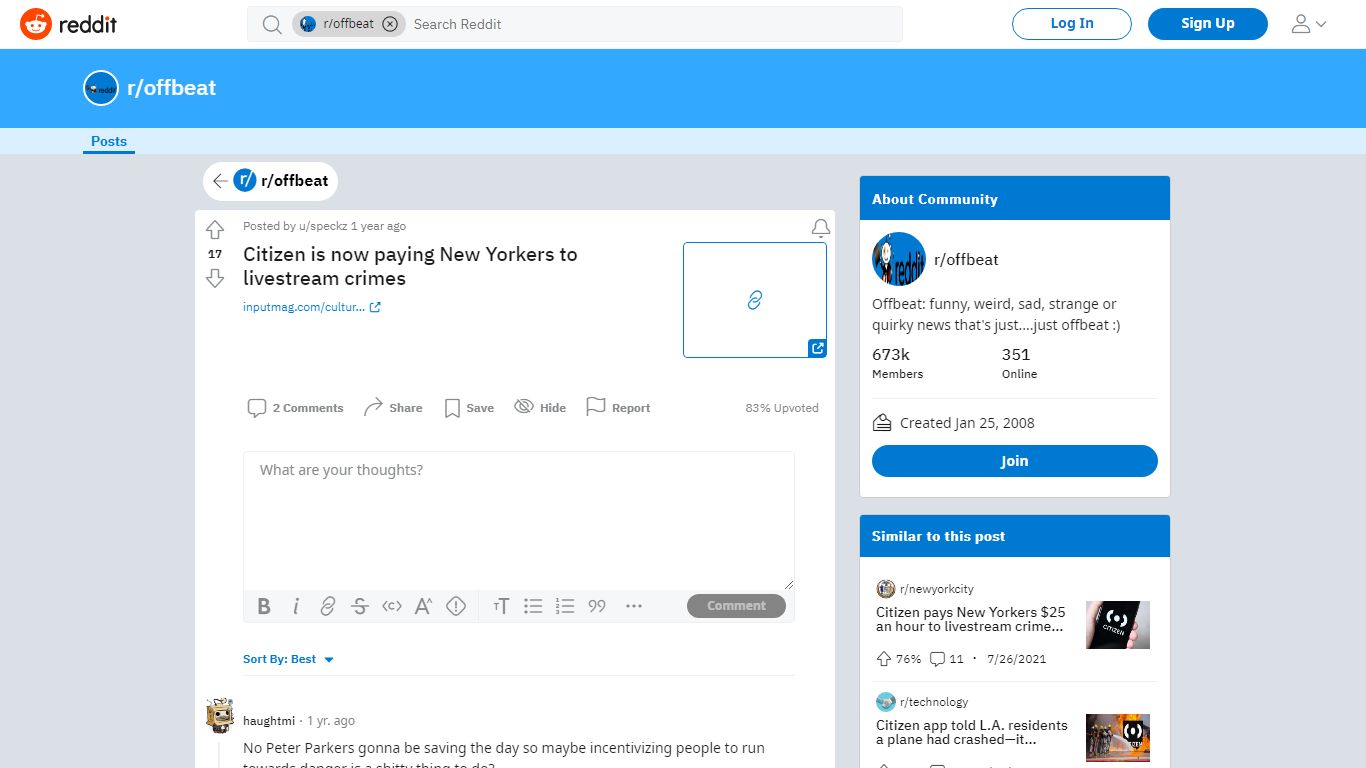Expand the user account menu
This screenshot has width=1366, height=768.
coord(1309,24)
